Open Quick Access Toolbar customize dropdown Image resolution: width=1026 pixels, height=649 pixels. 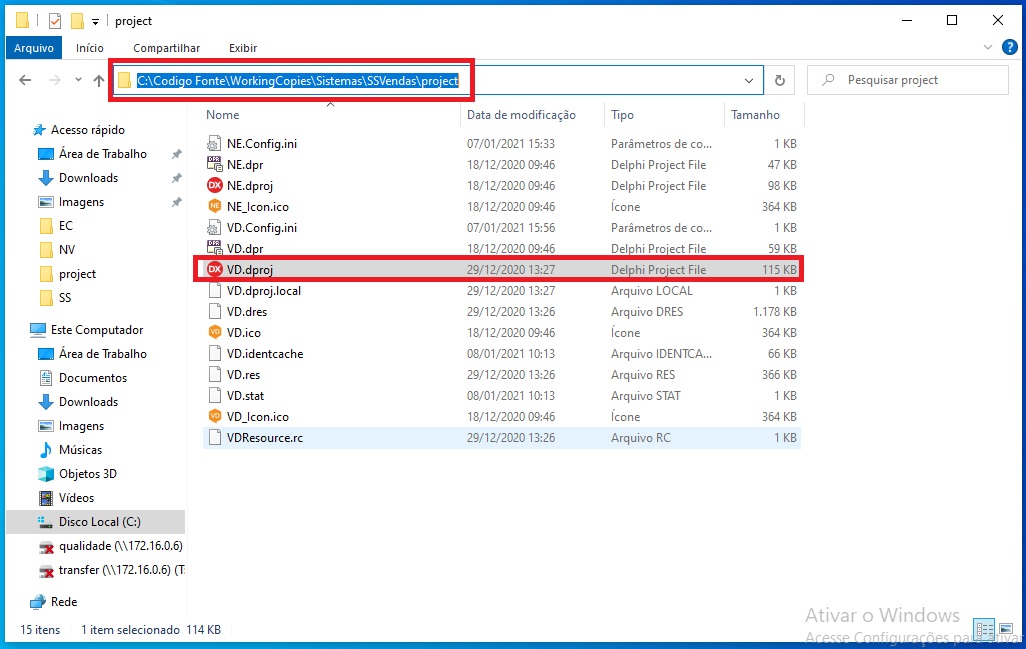click(96, 21)
